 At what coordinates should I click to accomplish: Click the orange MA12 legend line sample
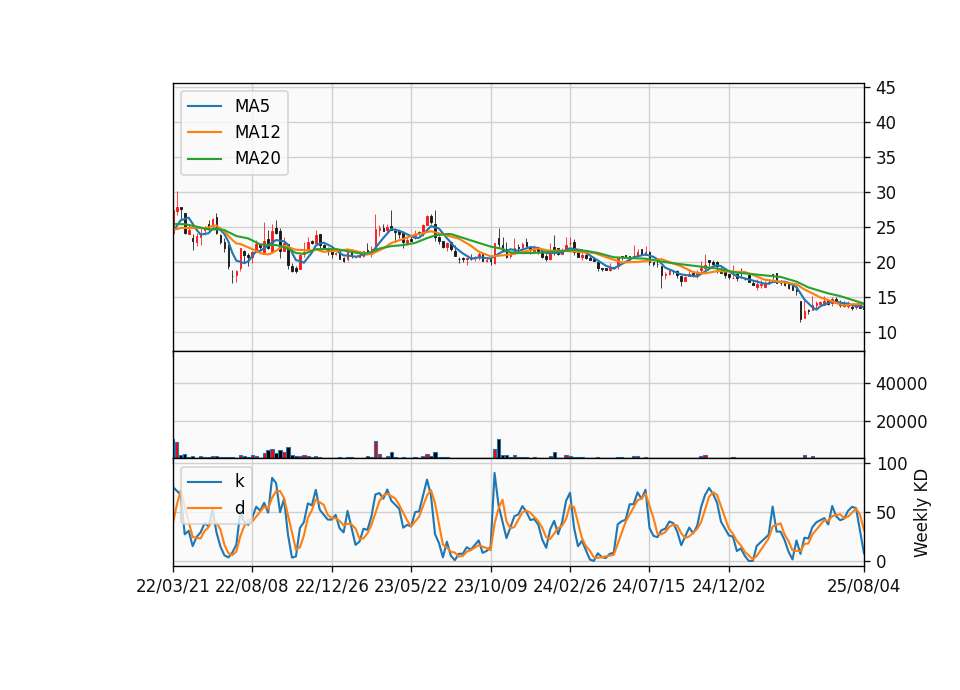click(x=204, y=132)
